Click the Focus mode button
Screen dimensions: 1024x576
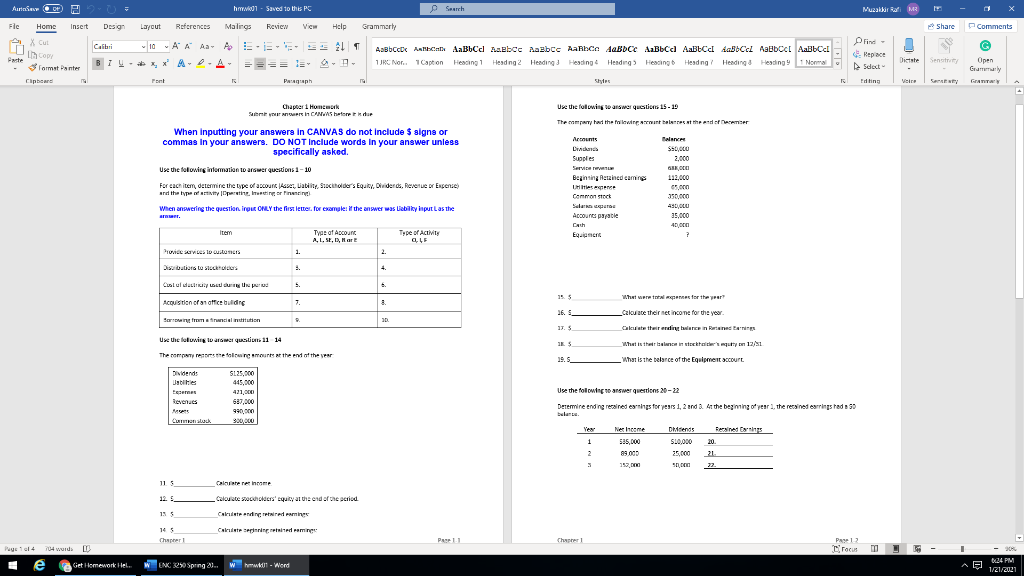(845, 549)
